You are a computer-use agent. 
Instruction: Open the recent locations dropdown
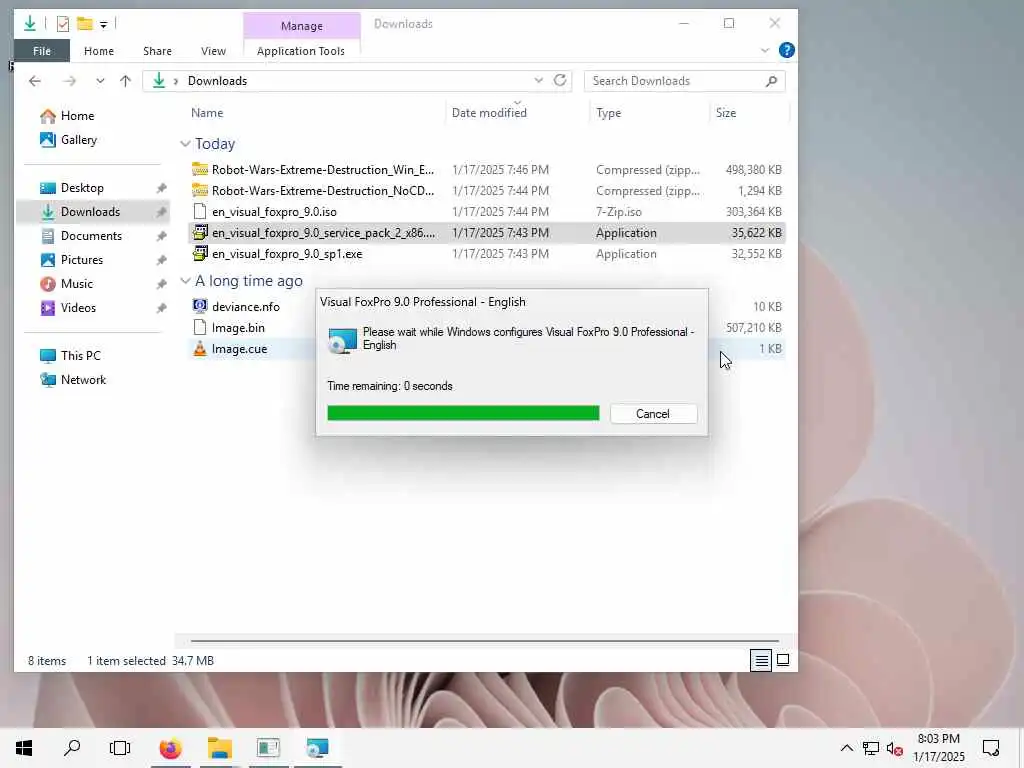pos(100,81)
